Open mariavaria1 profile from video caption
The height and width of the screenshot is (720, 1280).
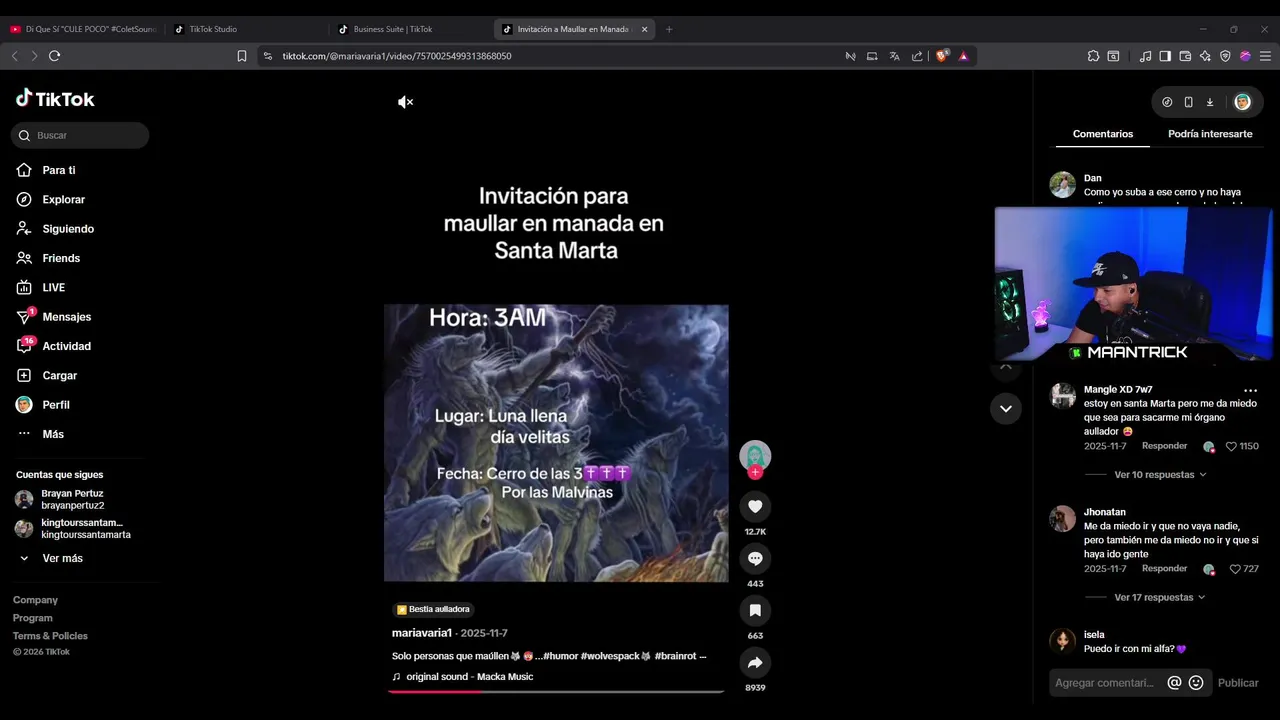(422, 633)
